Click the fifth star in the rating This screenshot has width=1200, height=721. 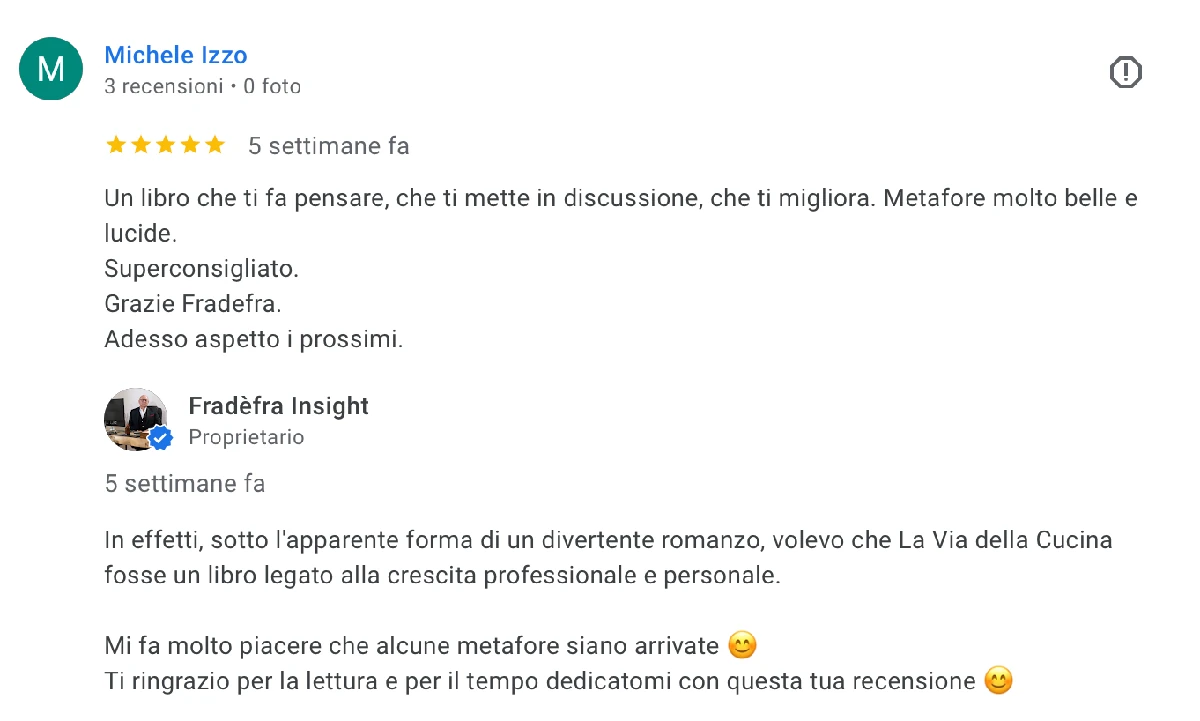pos(215,145)
